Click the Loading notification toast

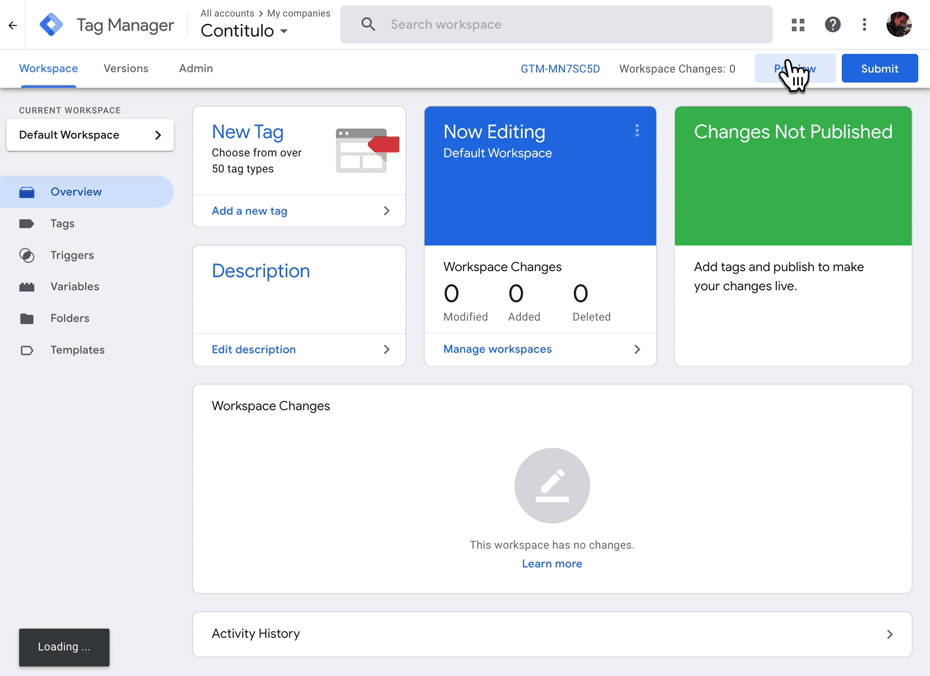tap(64, 647)
